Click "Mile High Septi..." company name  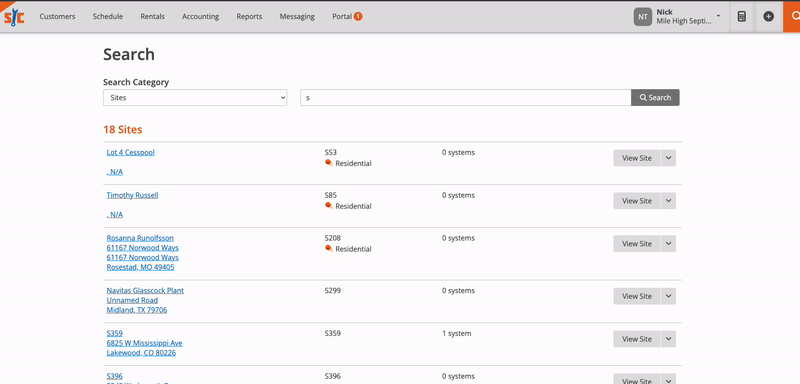point(684,21)
